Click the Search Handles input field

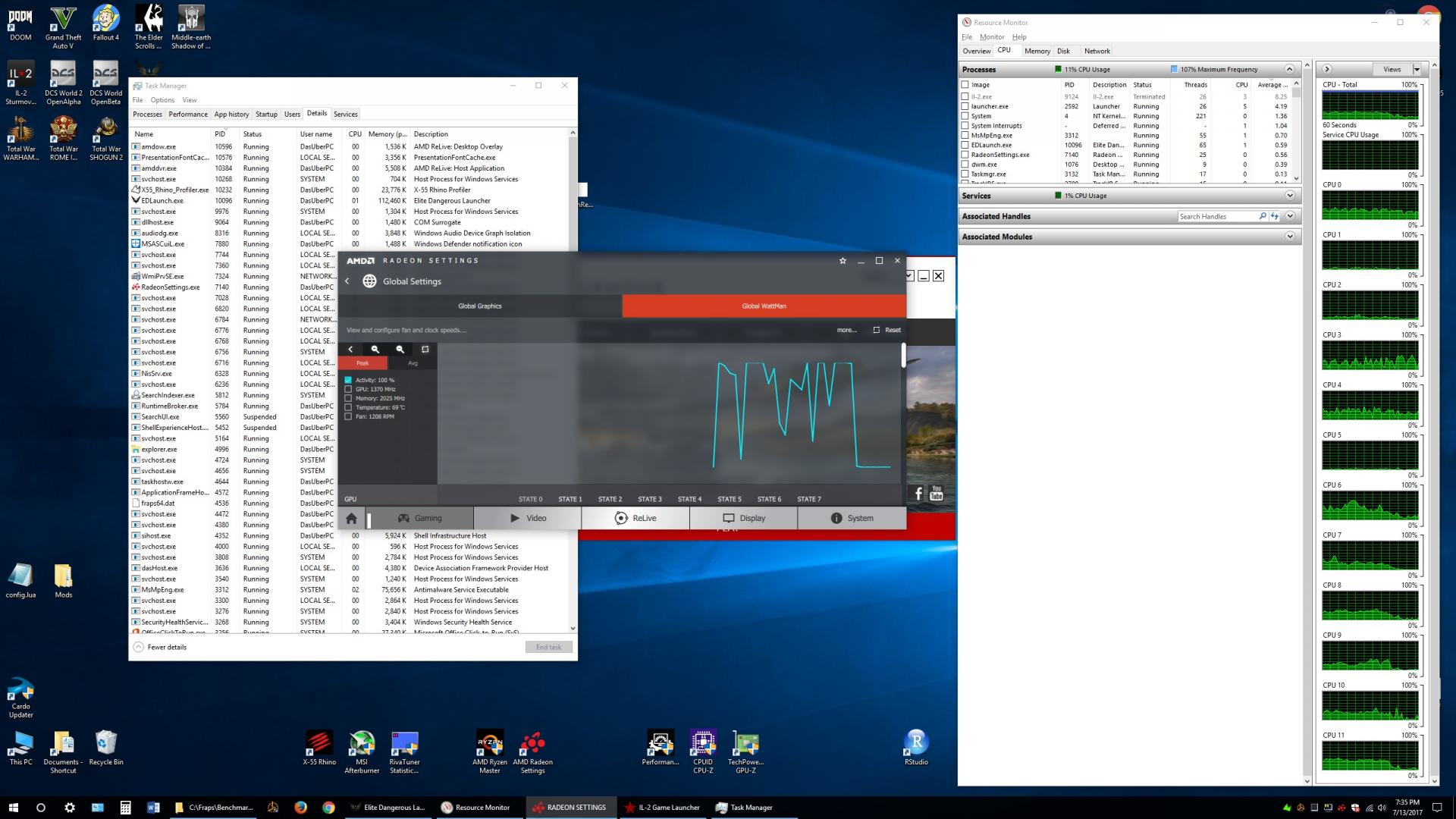[x=1216, y=216]
